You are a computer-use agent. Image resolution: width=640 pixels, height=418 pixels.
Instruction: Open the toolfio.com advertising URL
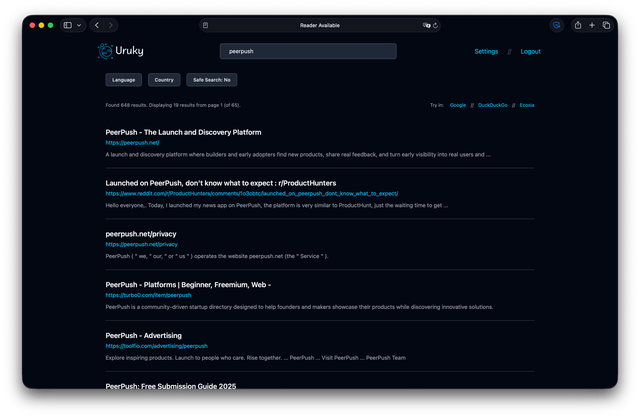pos(156,346)
